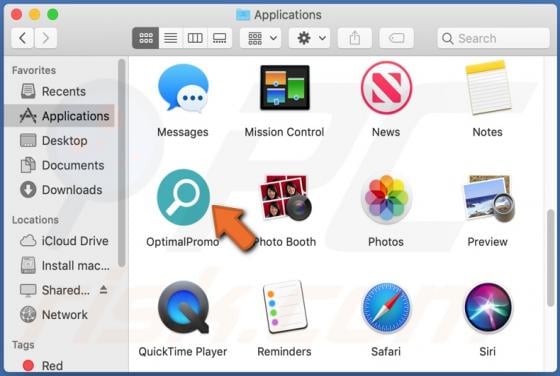Viewport: 560px width, 376px height.
Task: Click the "Reminders" name label
Action: [x=284, y=352]
